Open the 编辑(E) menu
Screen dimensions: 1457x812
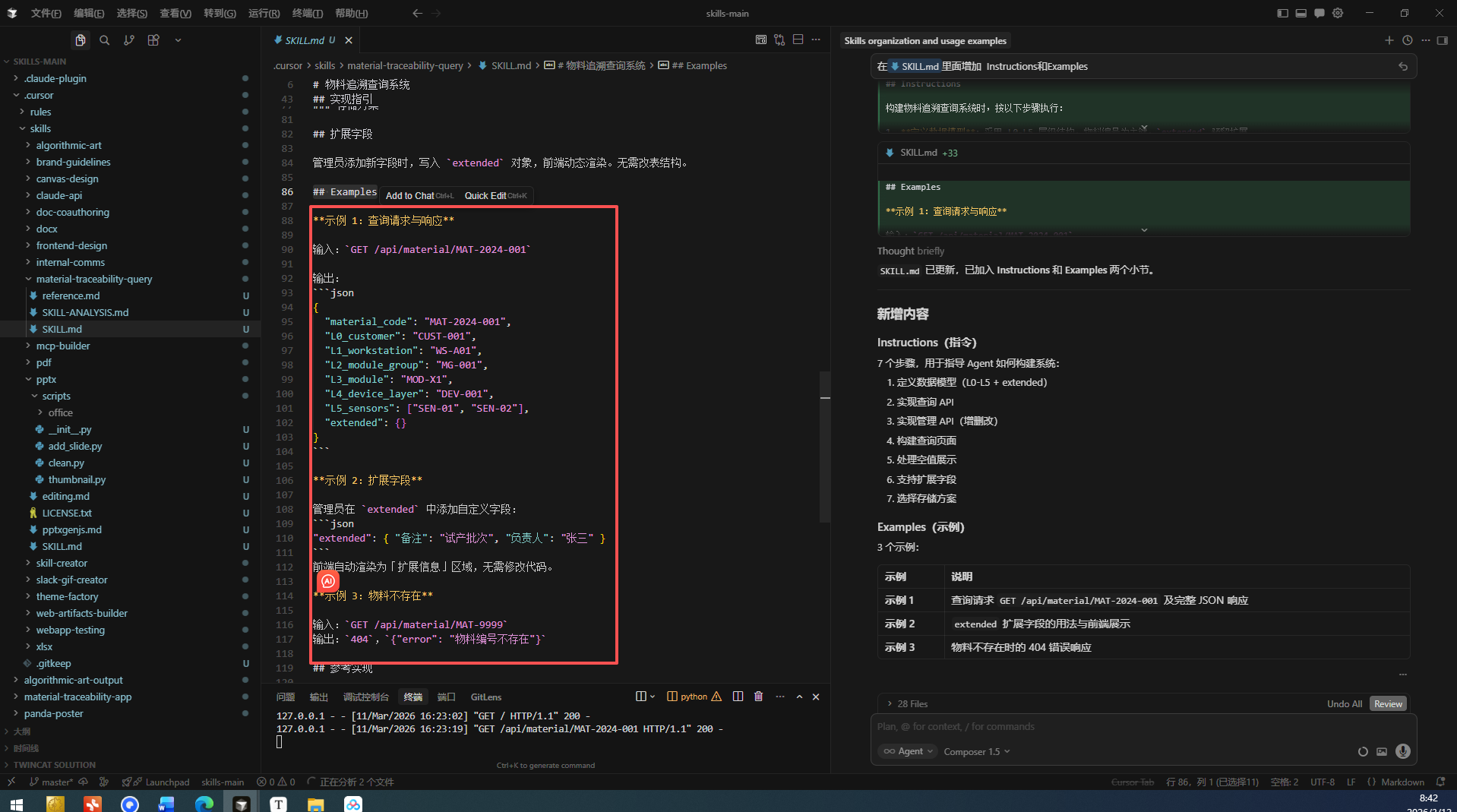tap(89, 13)
